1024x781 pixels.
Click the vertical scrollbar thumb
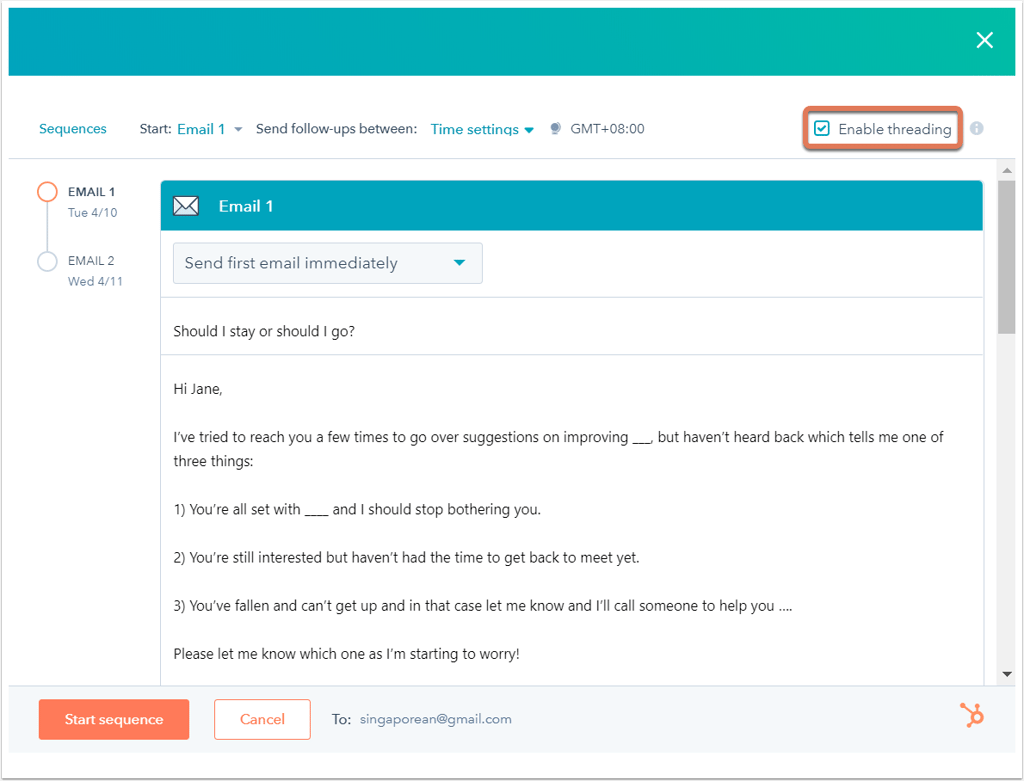coord(1006,257)
